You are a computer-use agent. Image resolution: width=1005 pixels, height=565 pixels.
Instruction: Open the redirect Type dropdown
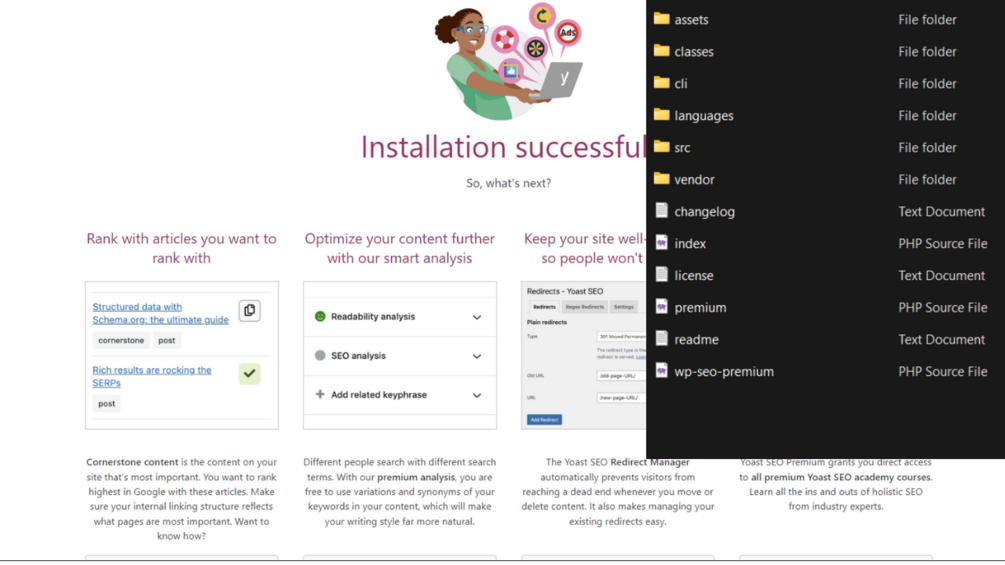pos(620,336)
